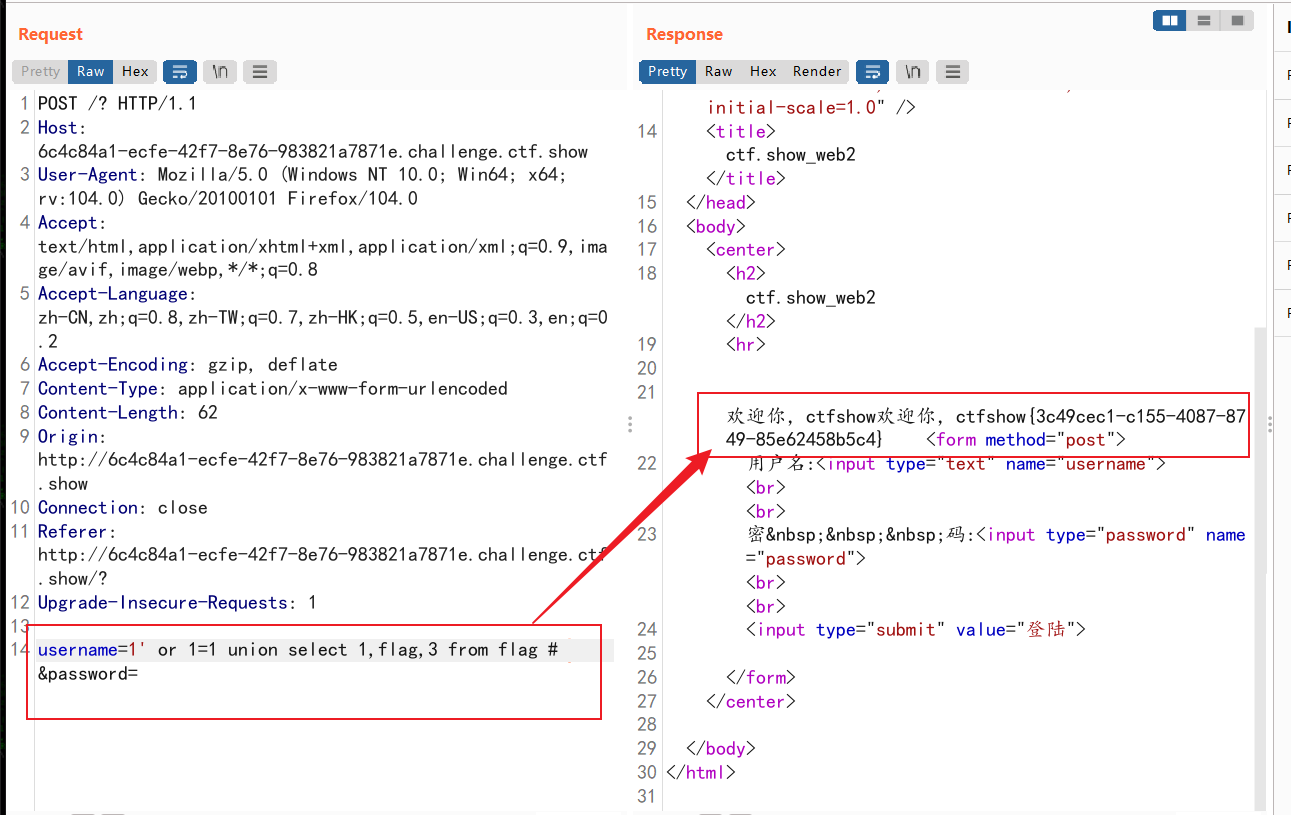Click the password input tag line
1291x815 pixels.
[x=996, y=547]
